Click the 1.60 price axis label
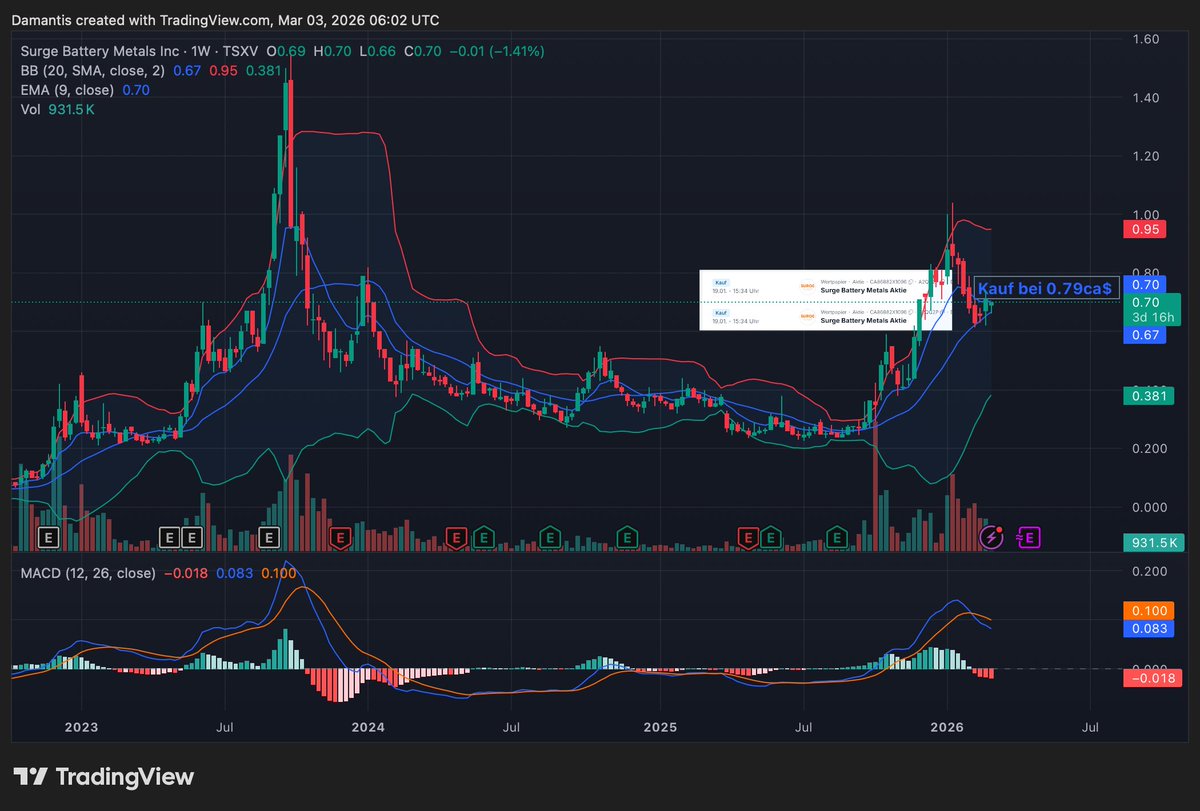 pos(1145,39)
